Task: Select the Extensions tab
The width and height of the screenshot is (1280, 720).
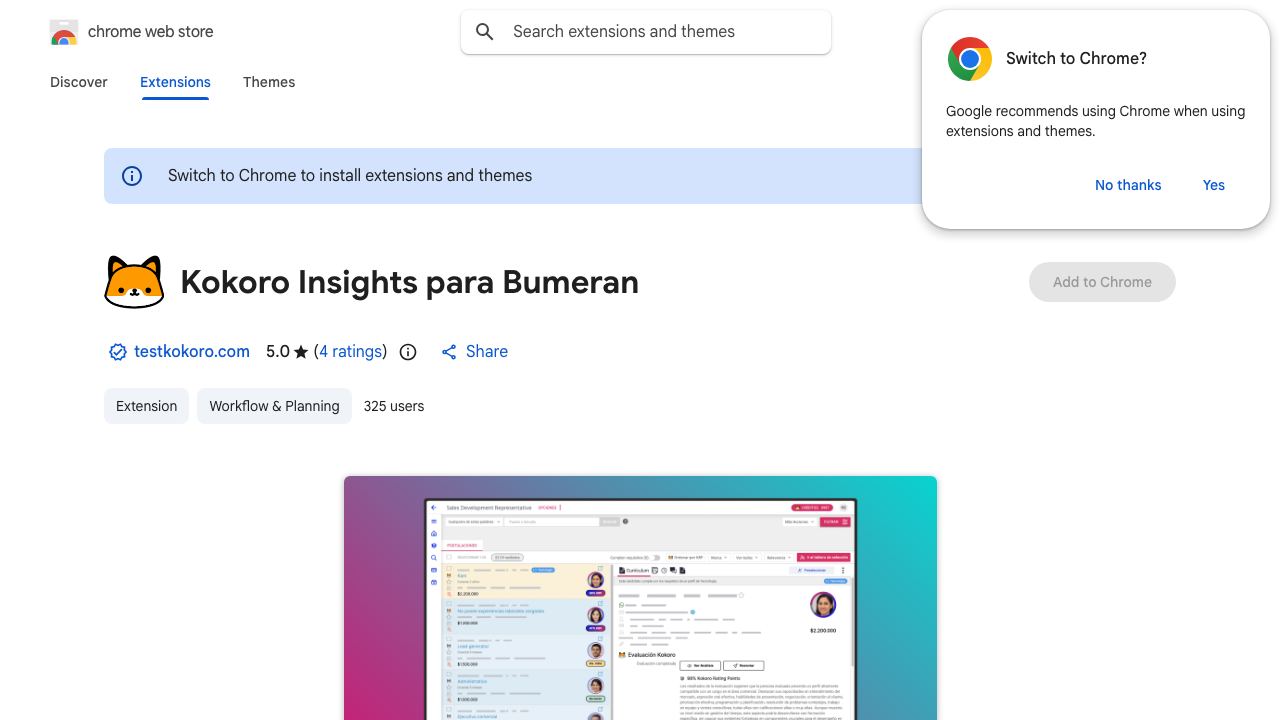Action: click(x=175, y=82)
